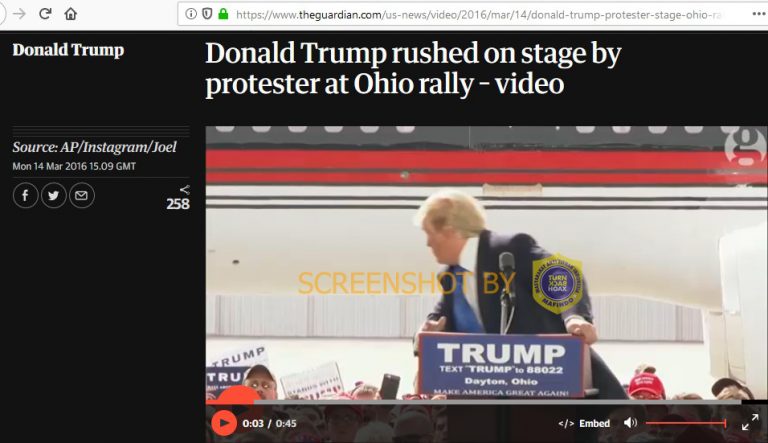This screenshot has width=768, height=443.
Task: Seek on the video progress bar
Action: click(474, 402)
